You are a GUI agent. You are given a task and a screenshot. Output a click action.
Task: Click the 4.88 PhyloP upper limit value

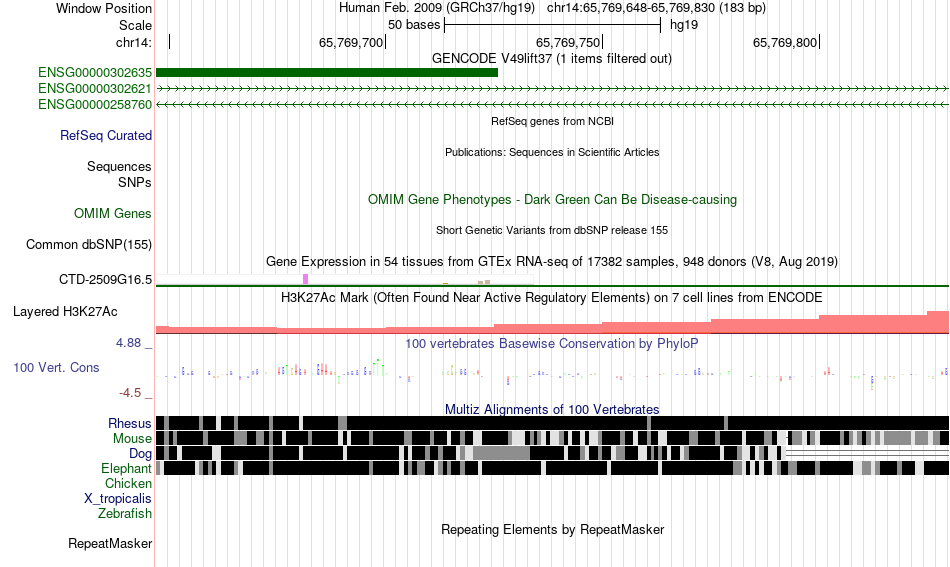pos(128,343)
